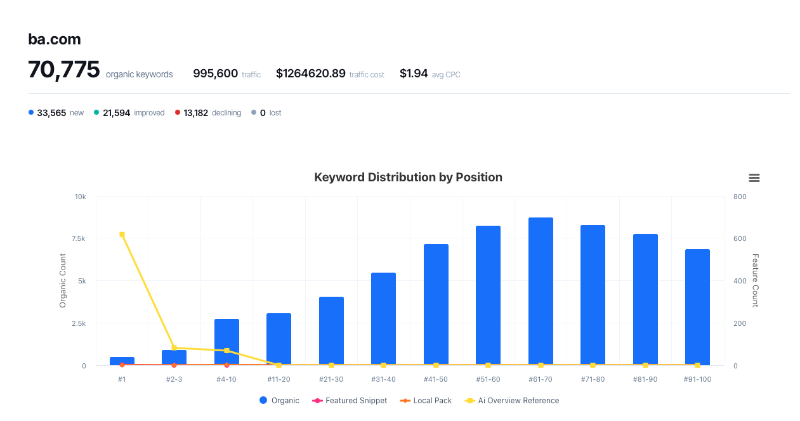Screen dimensions: 800x421
Task: Click the #81-90 position organic bar
Action: [645, 300]
